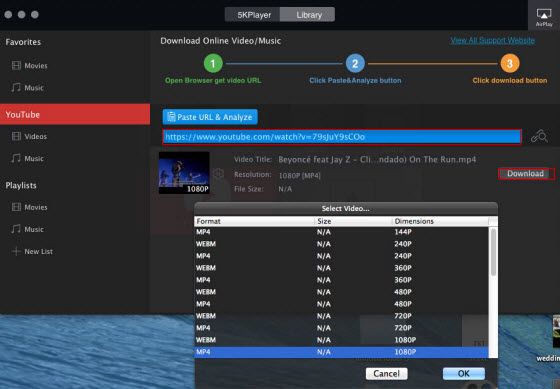Sort by the Size column header
560x389 pixels.
pyautogui.click(x=353, y=221)
